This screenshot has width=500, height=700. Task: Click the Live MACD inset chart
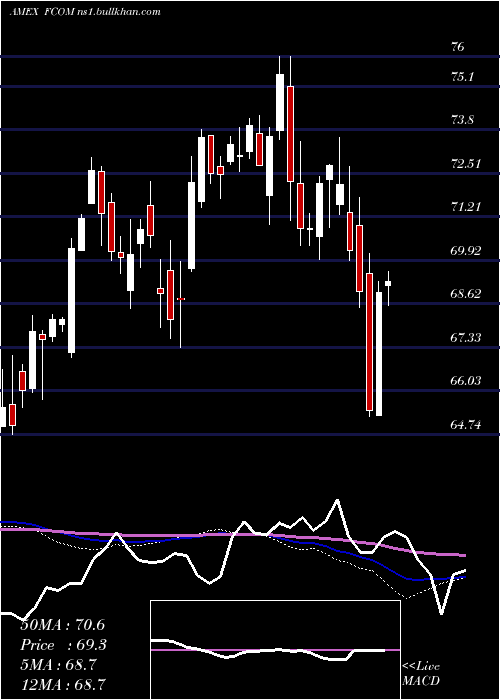[x=275, y=650]
